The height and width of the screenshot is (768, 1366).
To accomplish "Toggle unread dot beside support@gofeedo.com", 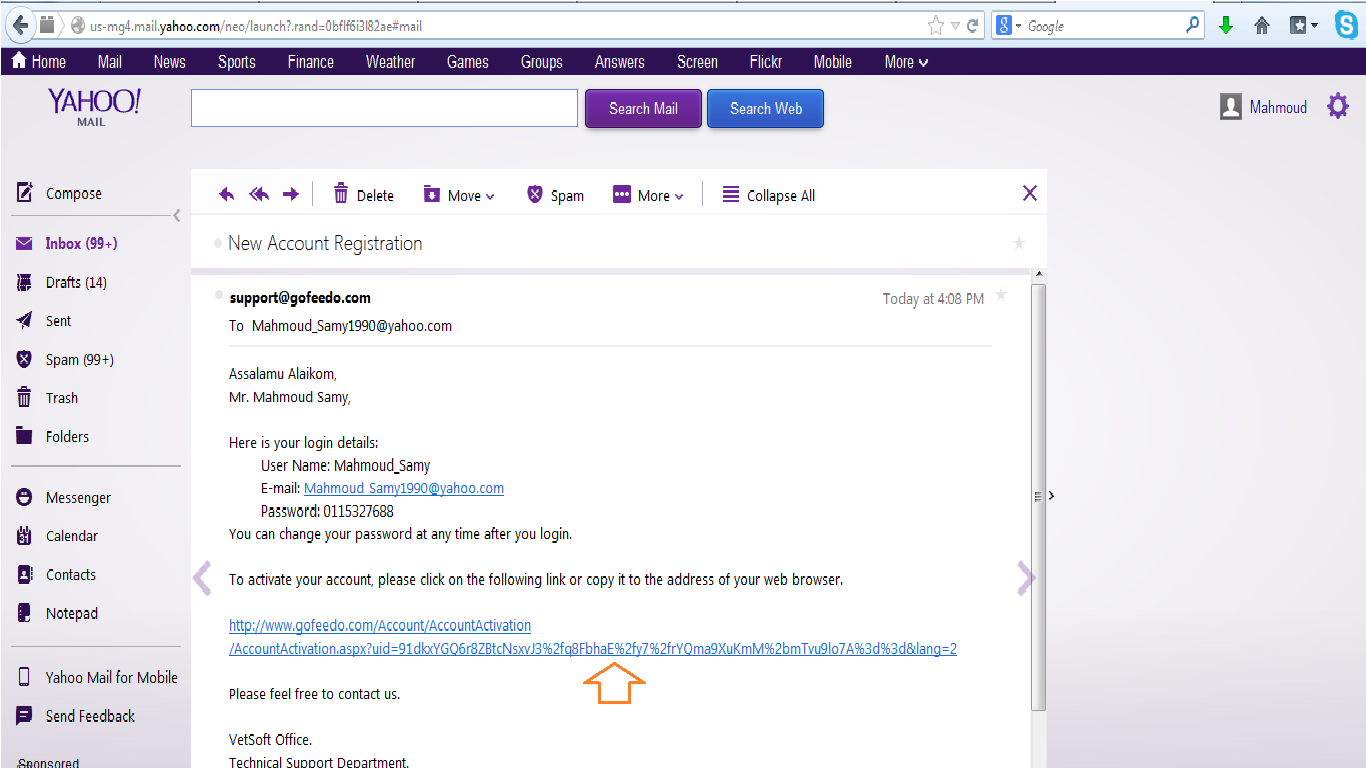I will 219,294.
